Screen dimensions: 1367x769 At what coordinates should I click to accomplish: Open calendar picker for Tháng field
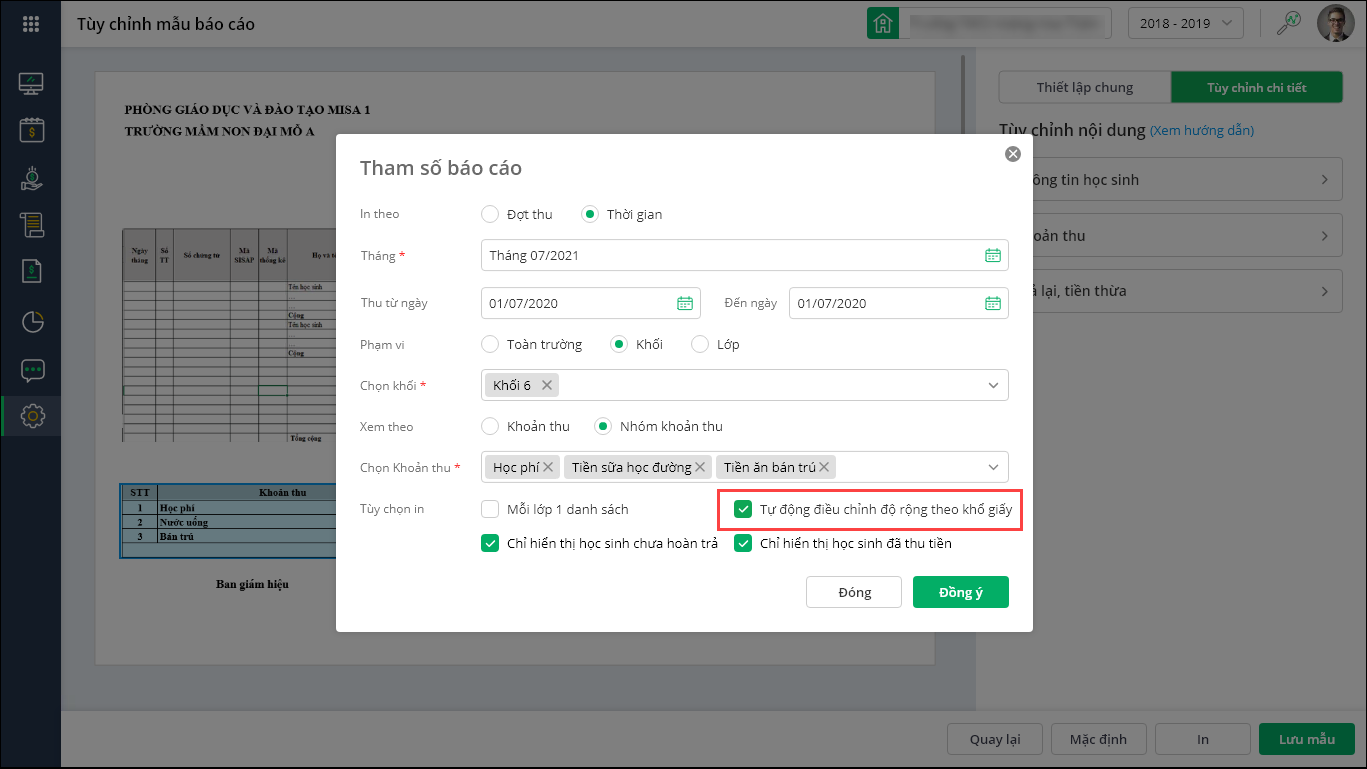pyautogui.click(x=992, y=255)
